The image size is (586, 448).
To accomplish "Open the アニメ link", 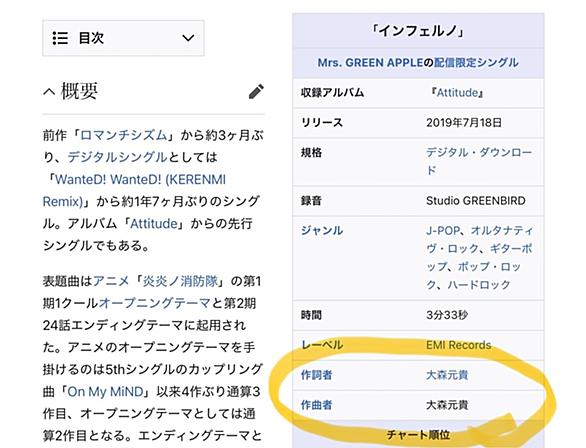I will point(111,281).
